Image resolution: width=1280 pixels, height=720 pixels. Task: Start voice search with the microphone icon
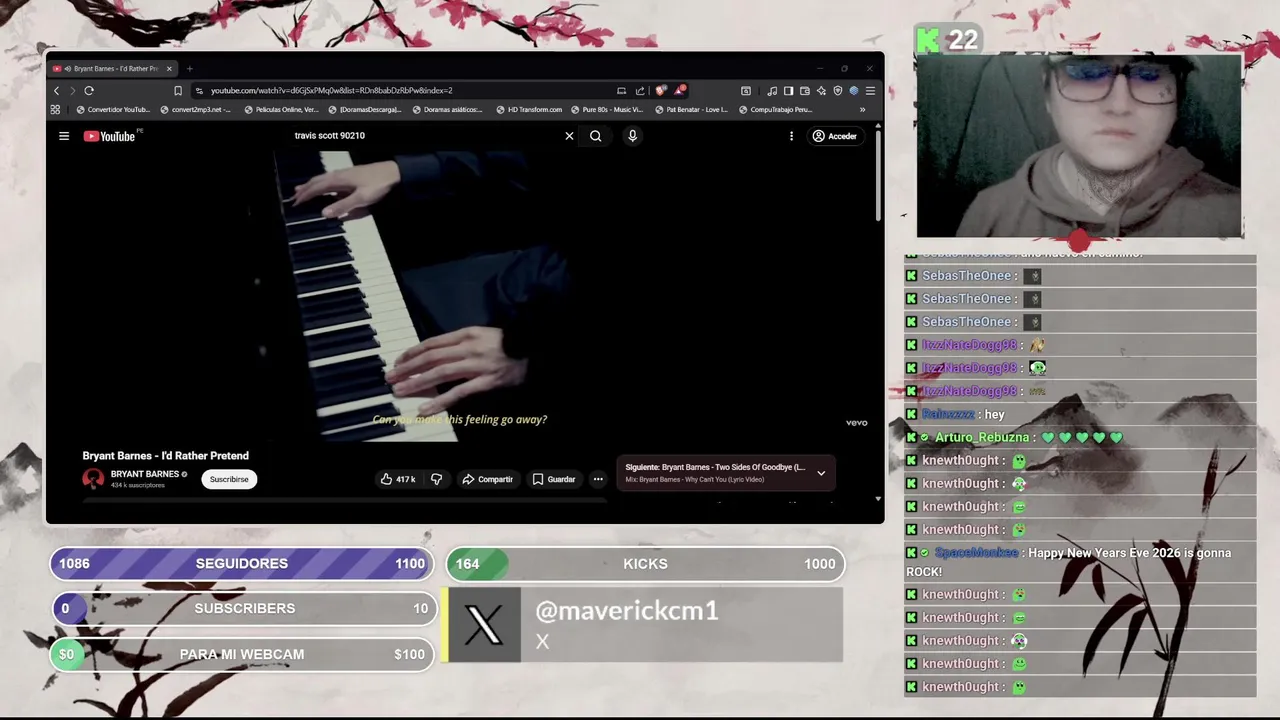point(632,136)
